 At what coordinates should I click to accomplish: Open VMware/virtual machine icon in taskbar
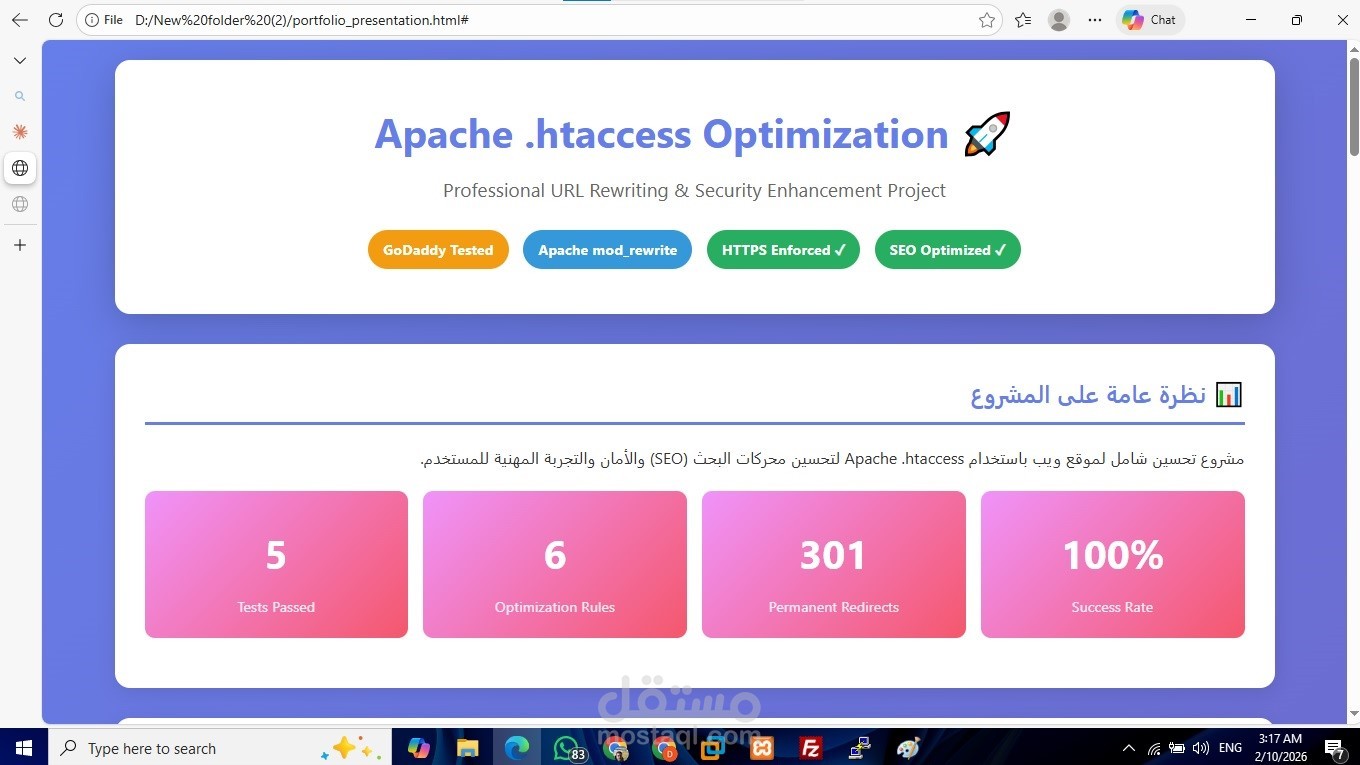[713, 747]
